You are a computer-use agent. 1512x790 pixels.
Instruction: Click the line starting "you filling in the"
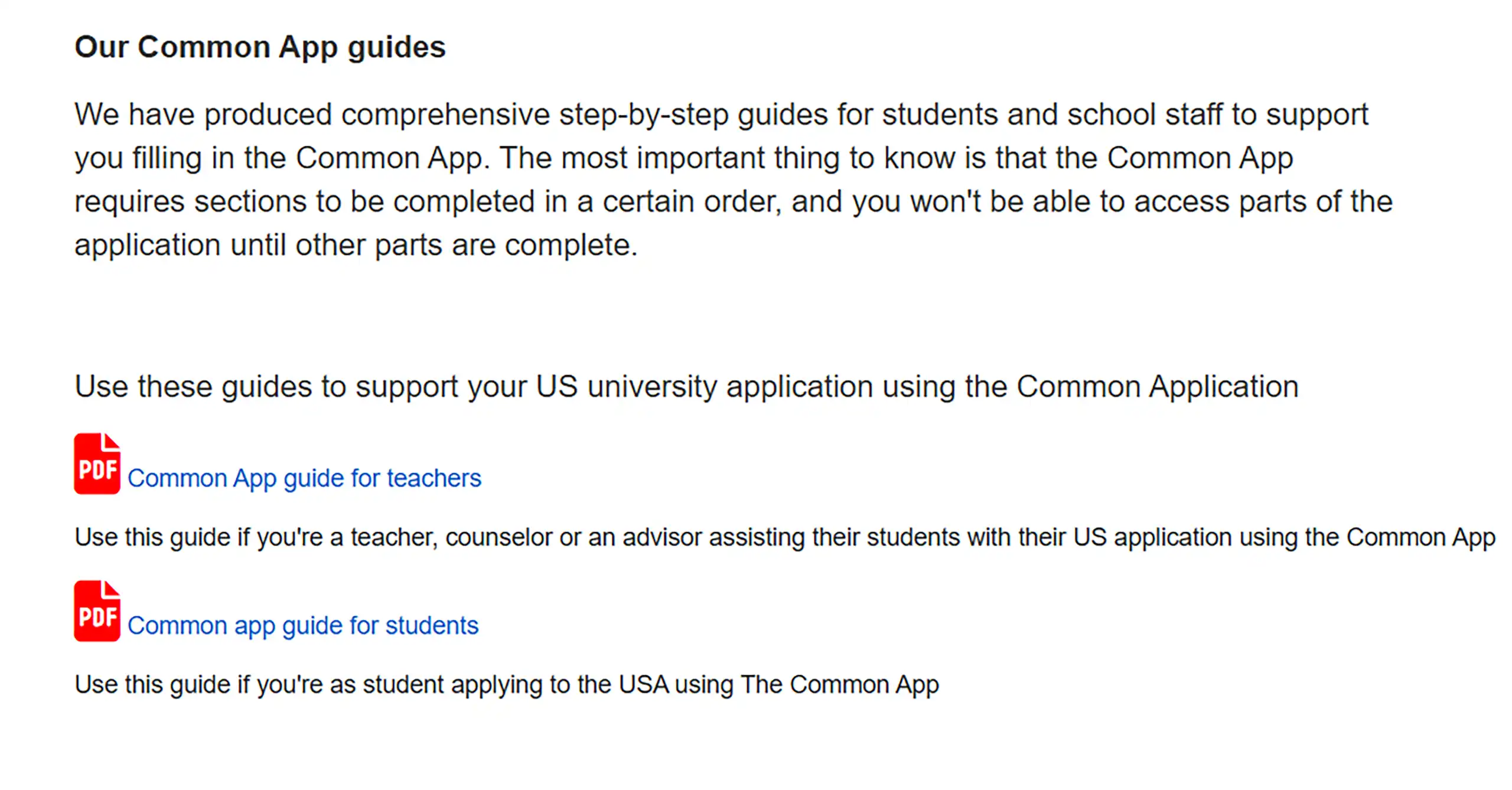[x=684, y=158]
